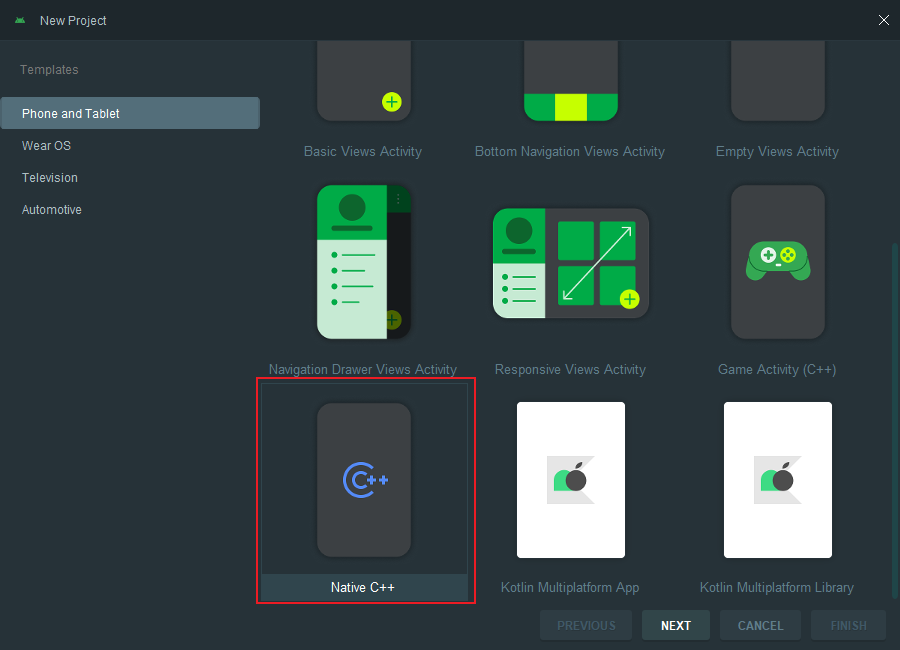Select the Basic Views Activity thumbnail
The height and width of the screenshot is (650, 900).
point(364,81)
